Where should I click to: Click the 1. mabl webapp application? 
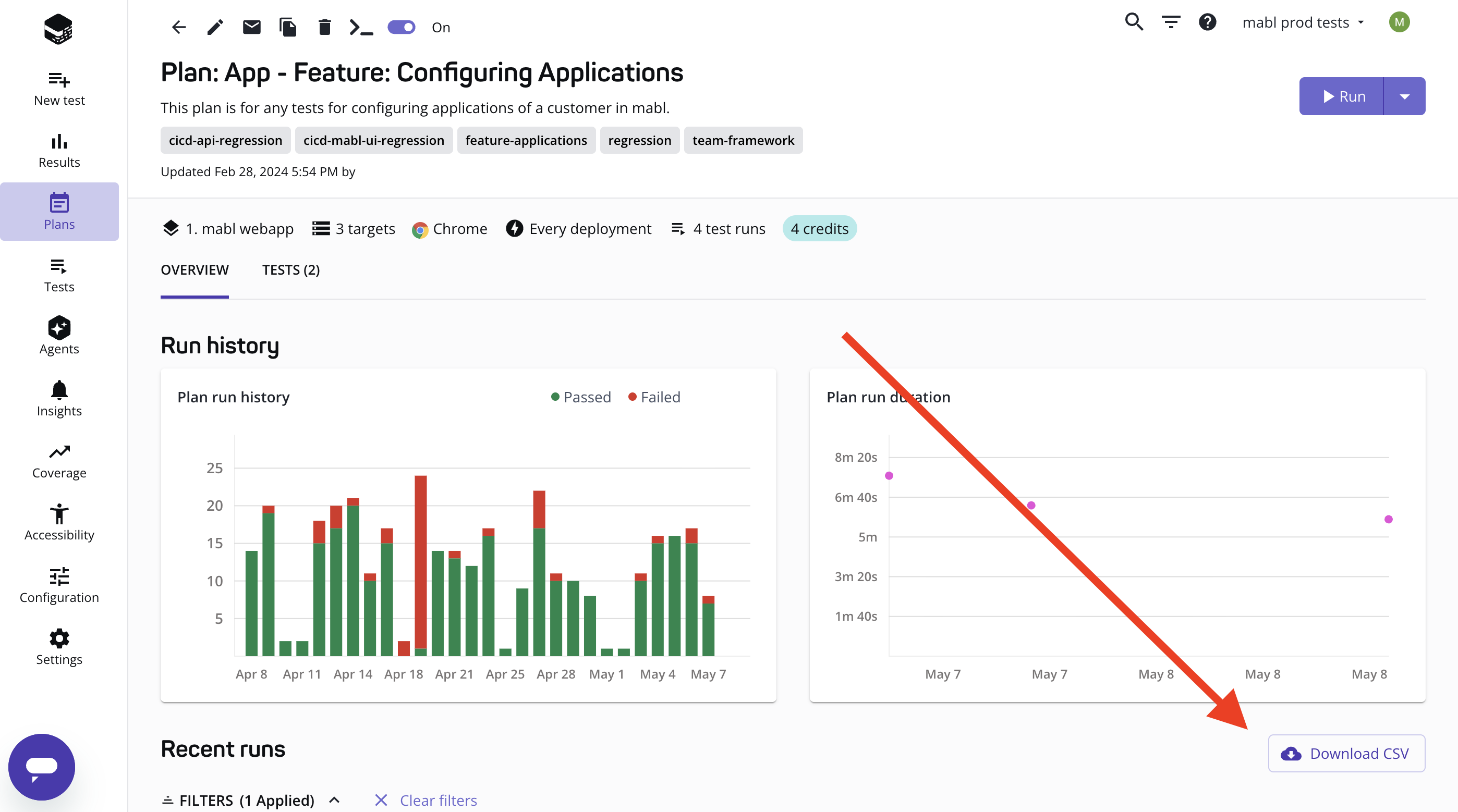[x=229, y=229]
